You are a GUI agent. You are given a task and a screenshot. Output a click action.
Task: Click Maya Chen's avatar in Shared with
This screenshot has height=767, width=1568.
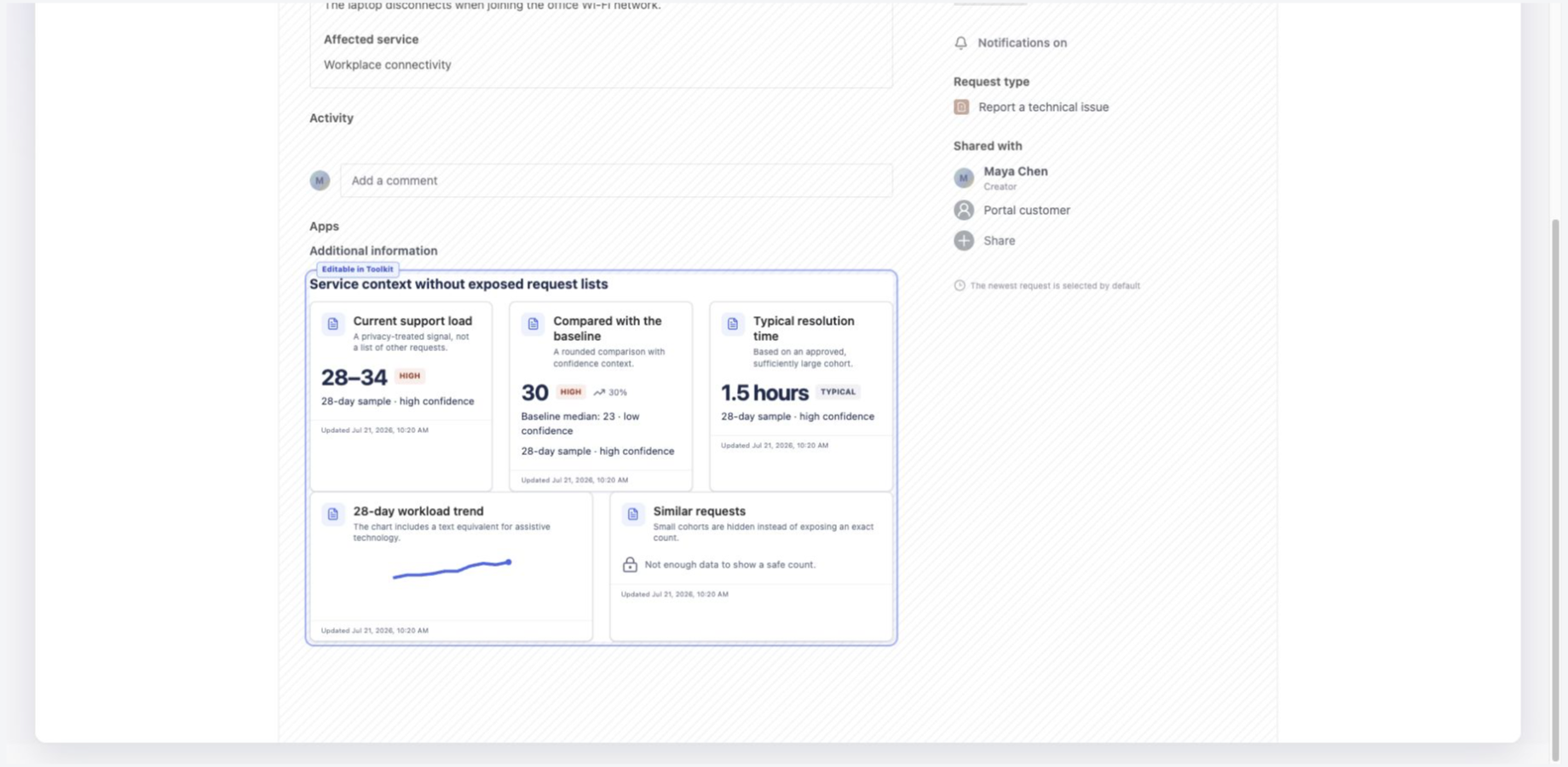click(x=964, y=177)
